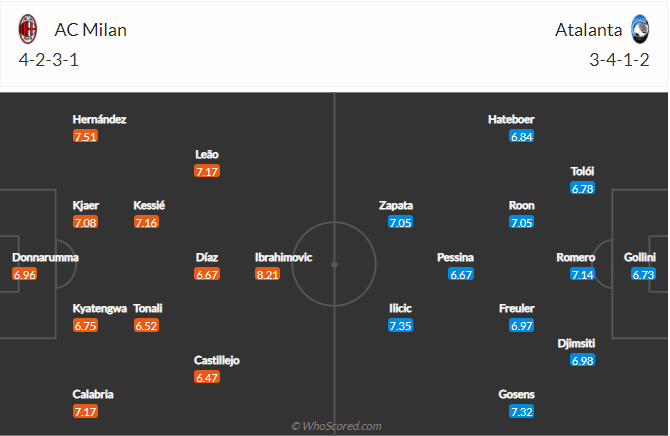Click the Atalanta club crest icon
The image size is (670, 436).
point(641,29)
